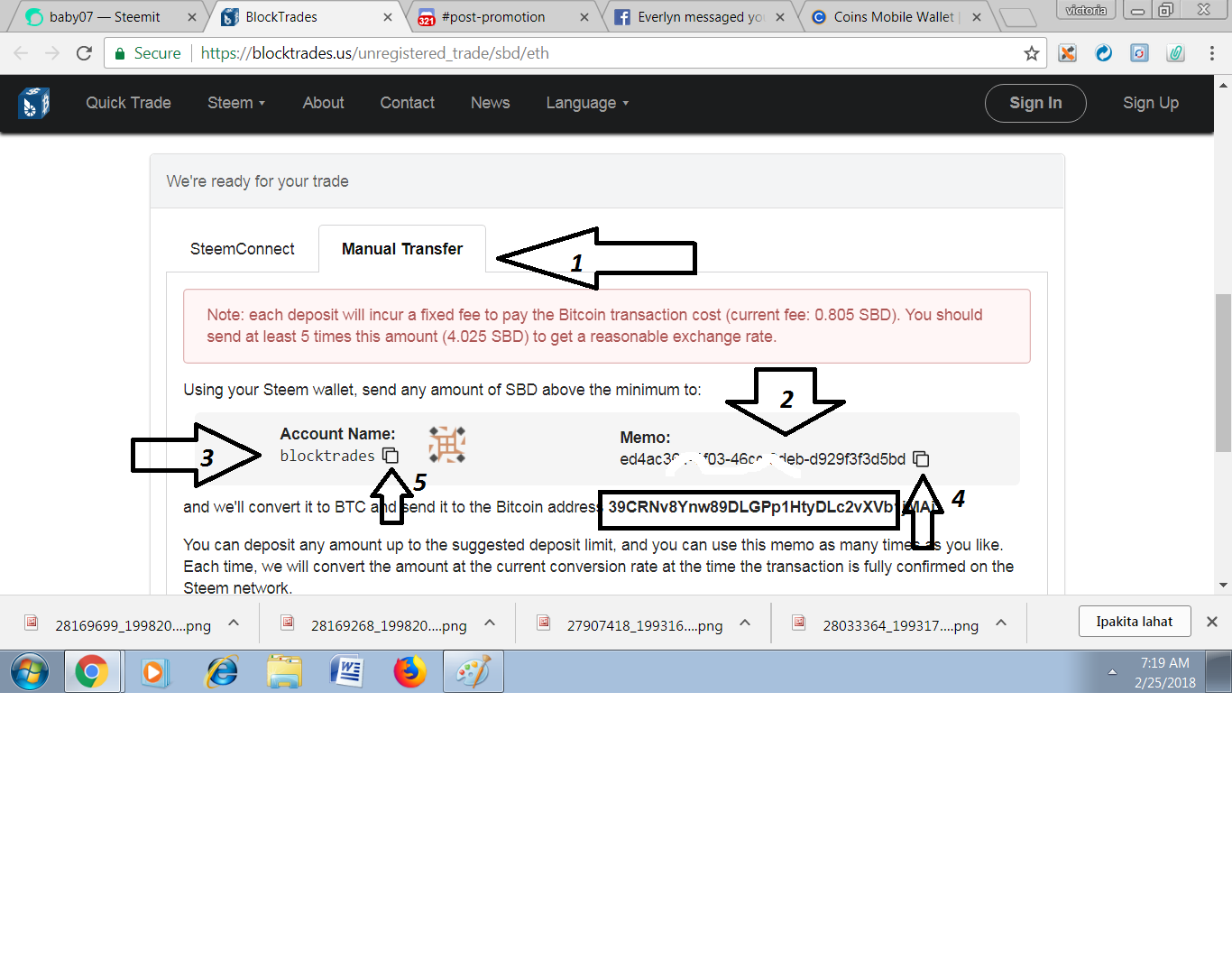Image resolution: width=1232 pixels, height=960 pixels.
Task: Go to the About page
Action: [323, 103]
